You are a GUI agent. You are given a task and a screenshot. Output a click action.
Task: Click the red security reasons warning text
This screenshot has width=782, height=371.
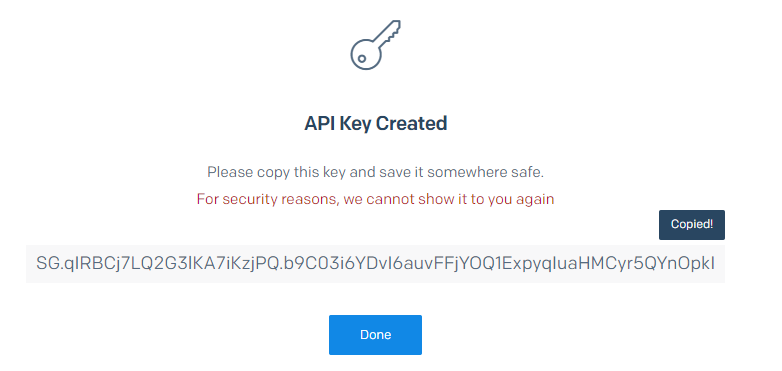375,199
